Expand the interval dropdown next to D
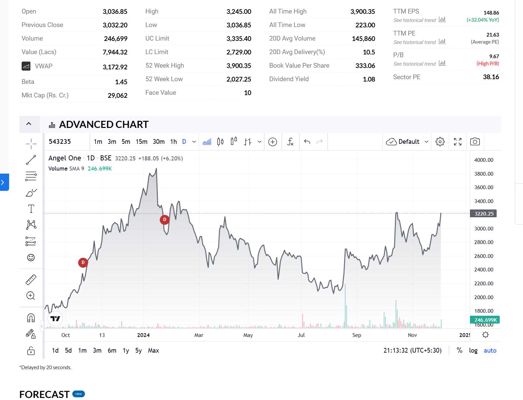Screen dimensions: 523x400 (194, 142)
